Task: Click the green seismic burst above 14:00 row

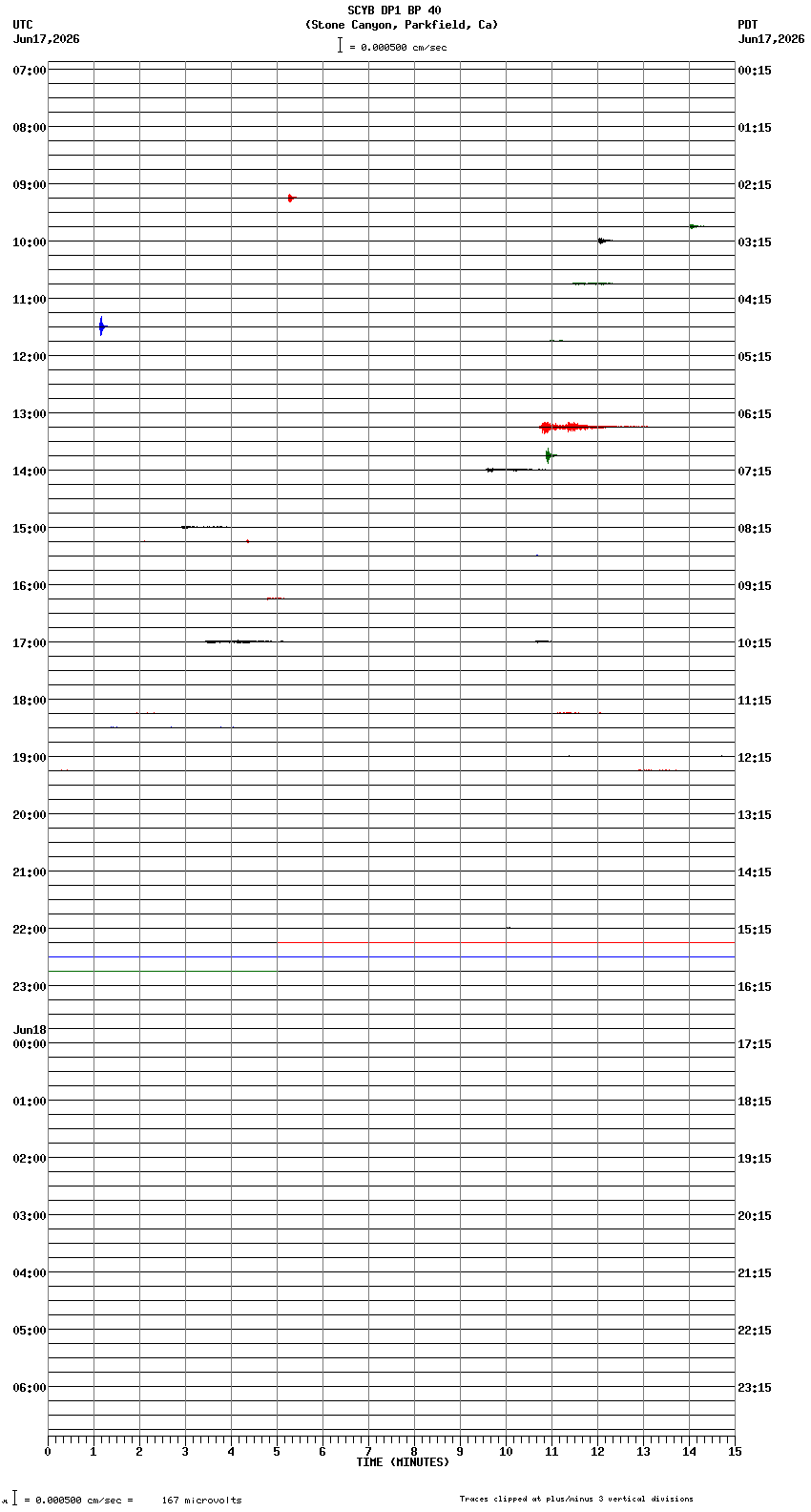Action: (x=549, y=455)
